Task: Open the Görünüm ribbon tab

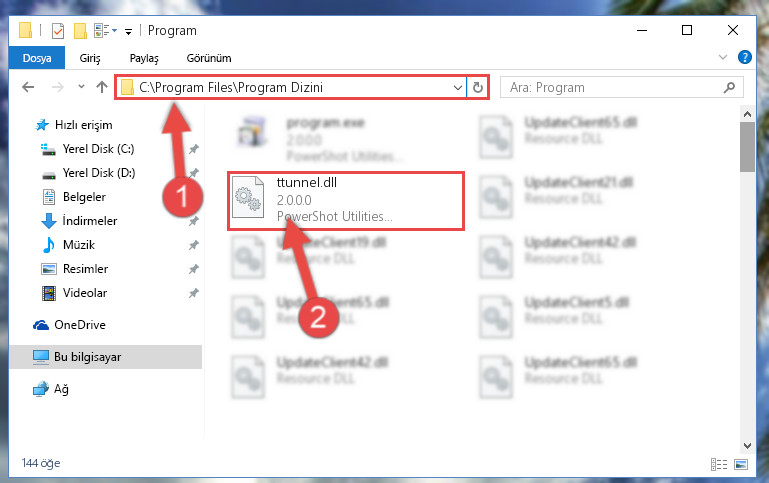Action: pyautogui.click(x=209, y=58)
